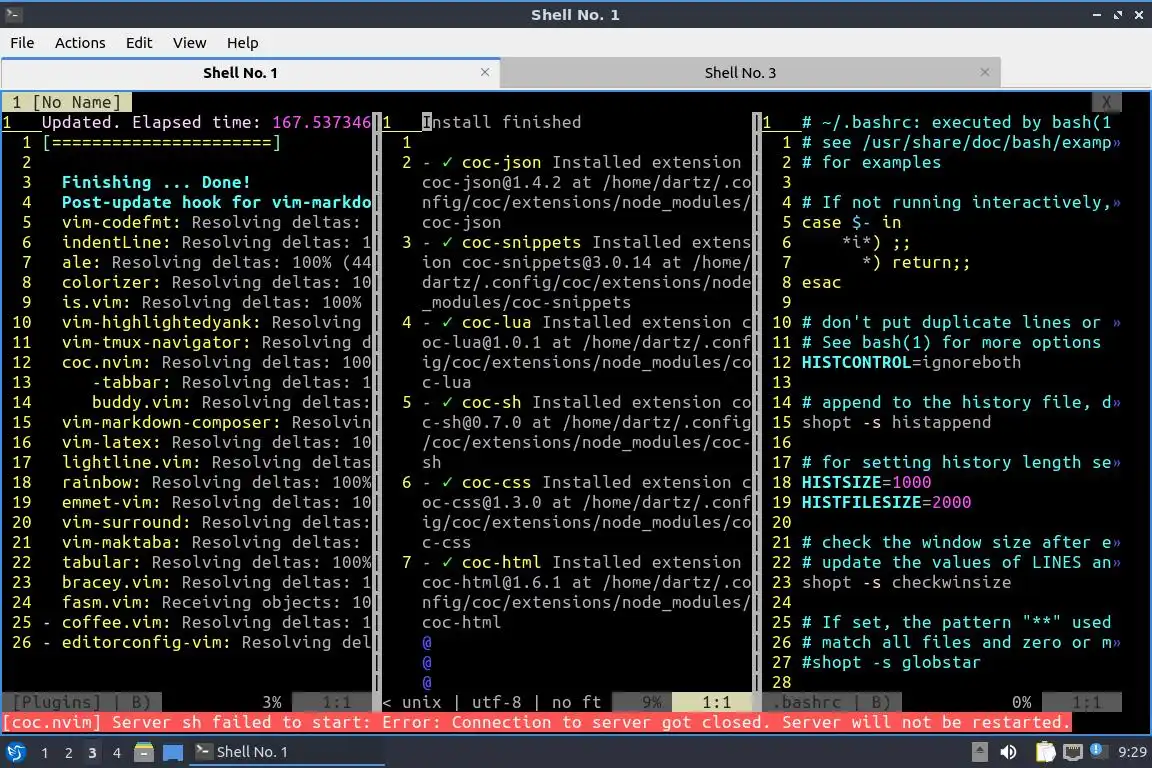1152x768 pixels.
Task: Close the Shell No. 3 tab
Action: coord(985,72)
